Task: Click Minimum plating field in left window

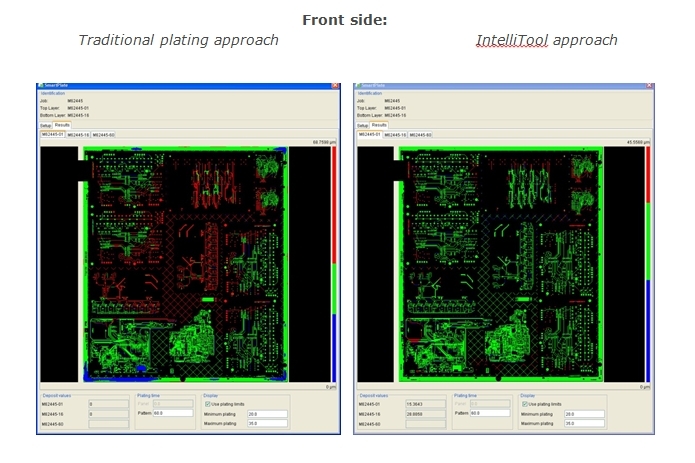Action: tap(267, 414)
